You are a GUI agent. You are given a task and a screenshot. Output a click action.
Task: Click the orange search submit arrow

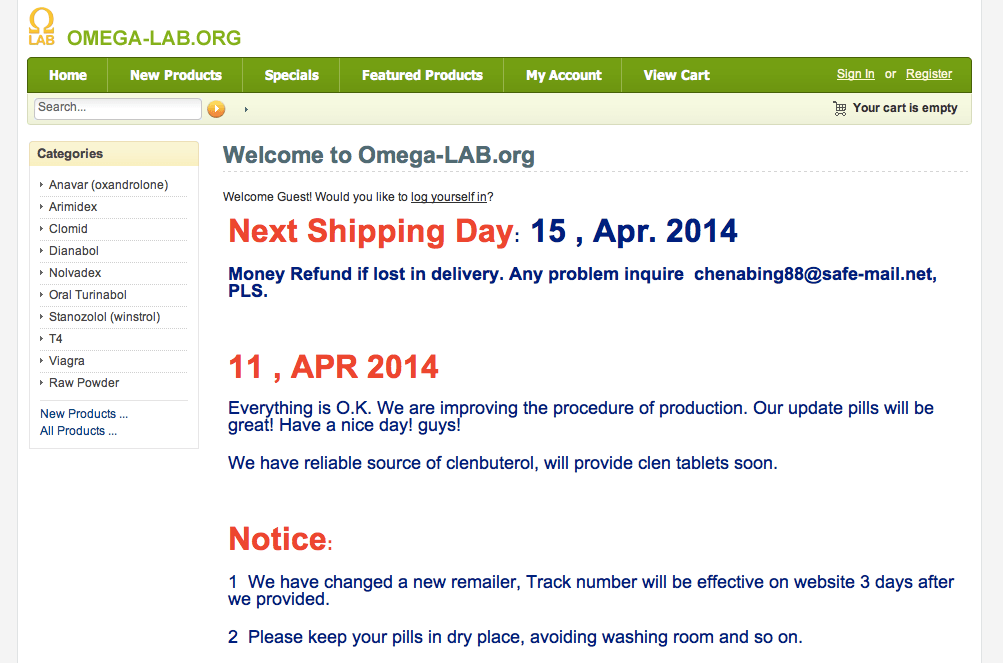pos(216,109)
